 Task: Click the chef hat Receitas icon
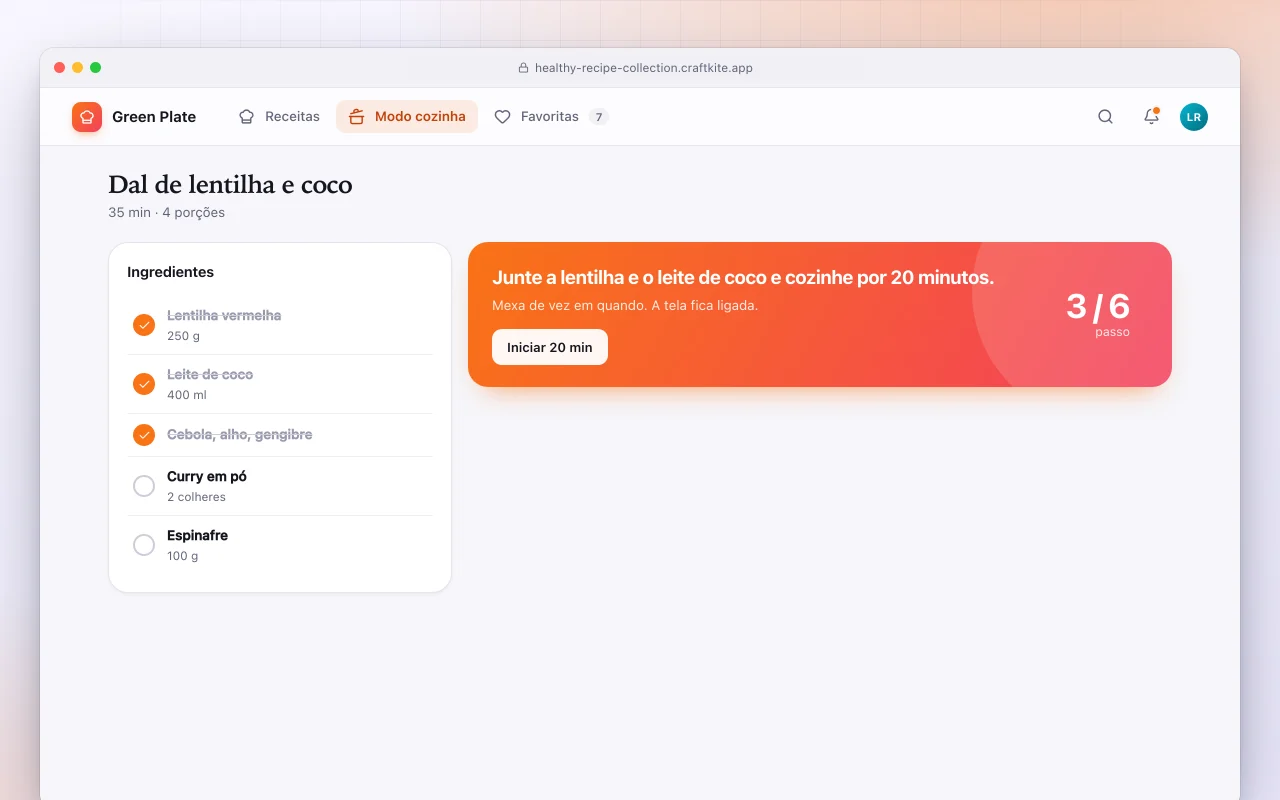pos(246,117)
